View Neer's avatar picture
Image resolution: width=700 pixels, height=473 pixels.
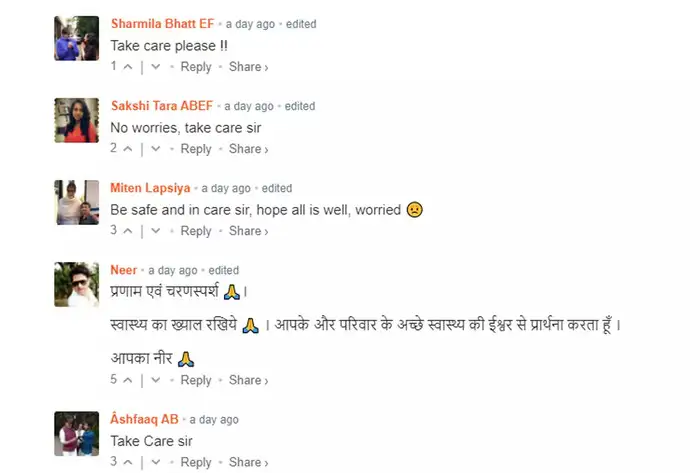pos(77,284)
